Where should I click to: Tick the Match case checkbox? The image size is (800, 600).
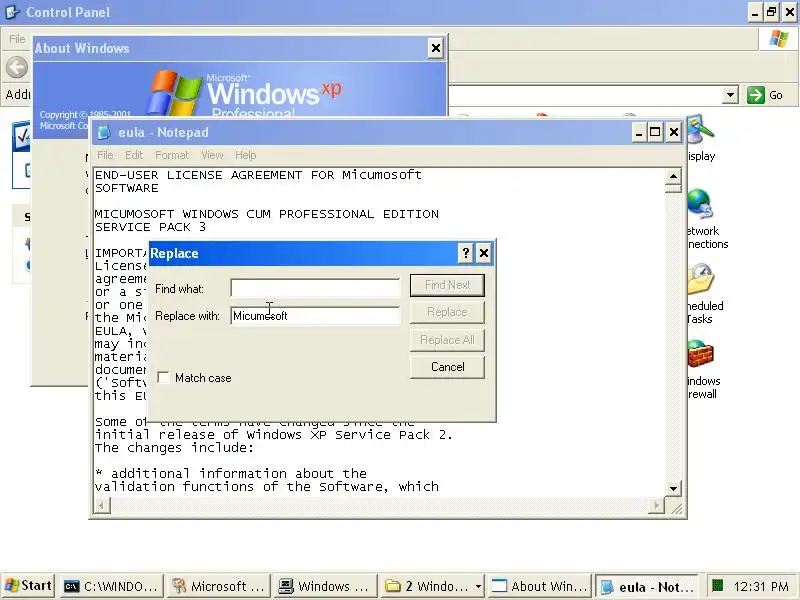coord(163,378)
